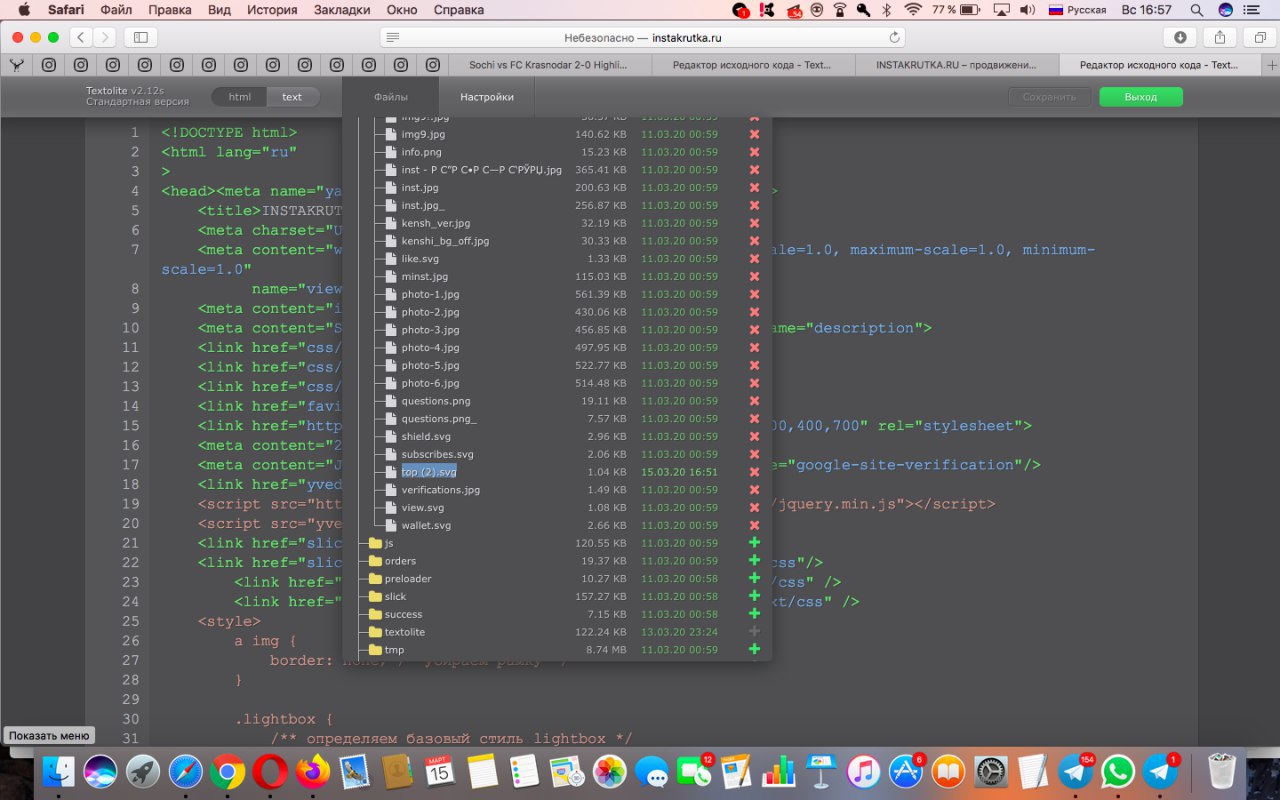Switch to Sochi vs FC Krasnodar tab
1280x800 pixels.
coord(549,65)
